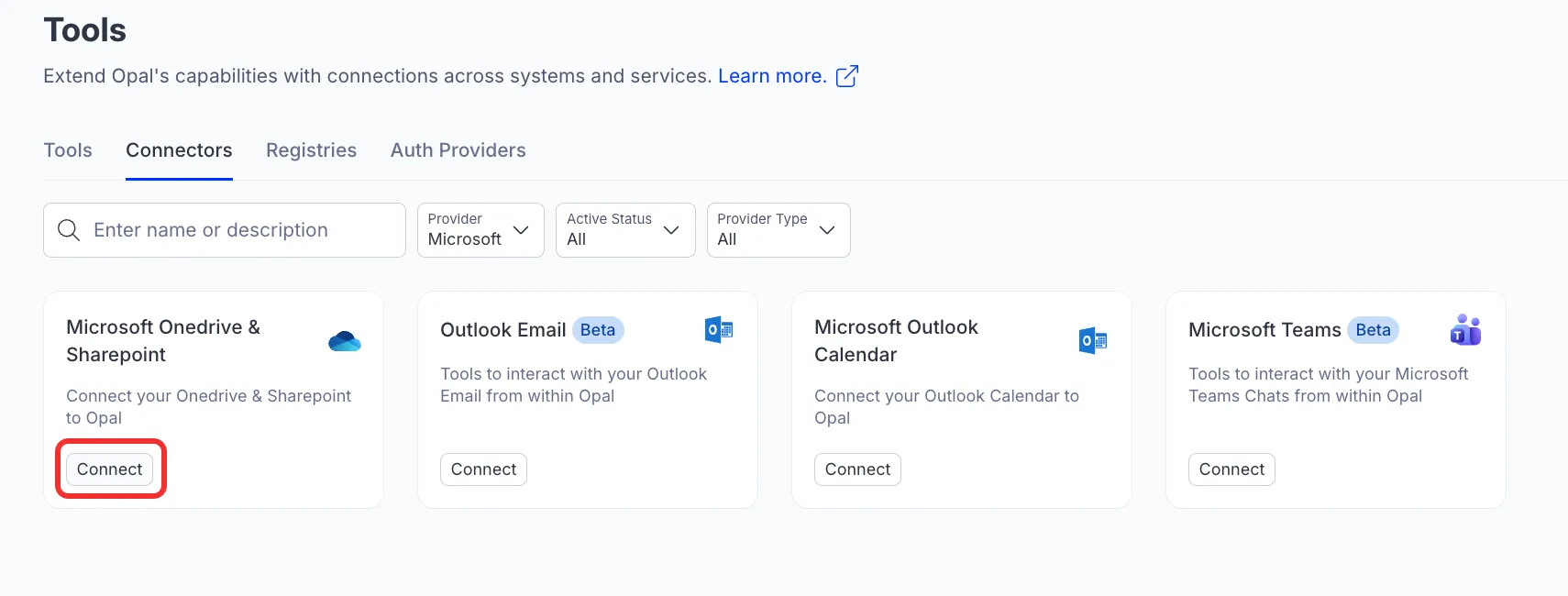Click the Outlook Email card title

(502, 330)
